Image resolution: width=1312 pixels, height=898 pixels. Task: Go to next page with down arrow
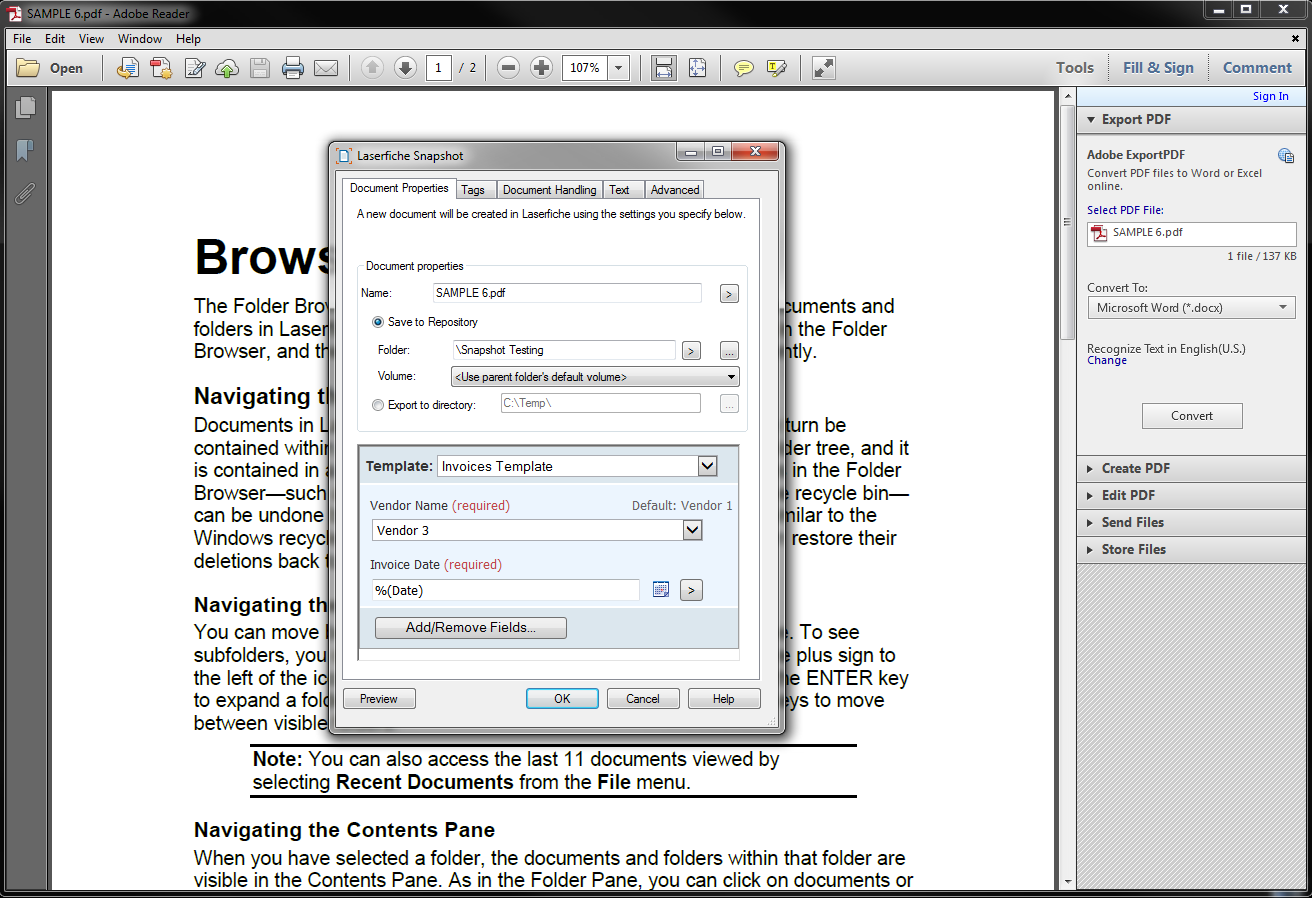(x=405, y=68)
